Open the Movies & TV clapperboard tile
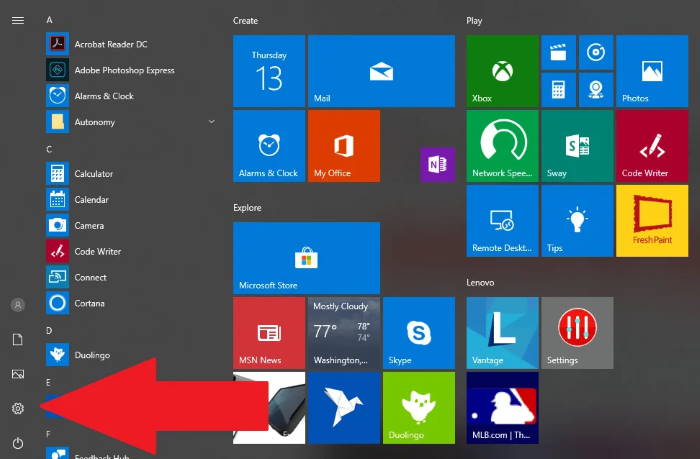Image resolution: width=700 pixels, height=459 pixels. point(558,53)
